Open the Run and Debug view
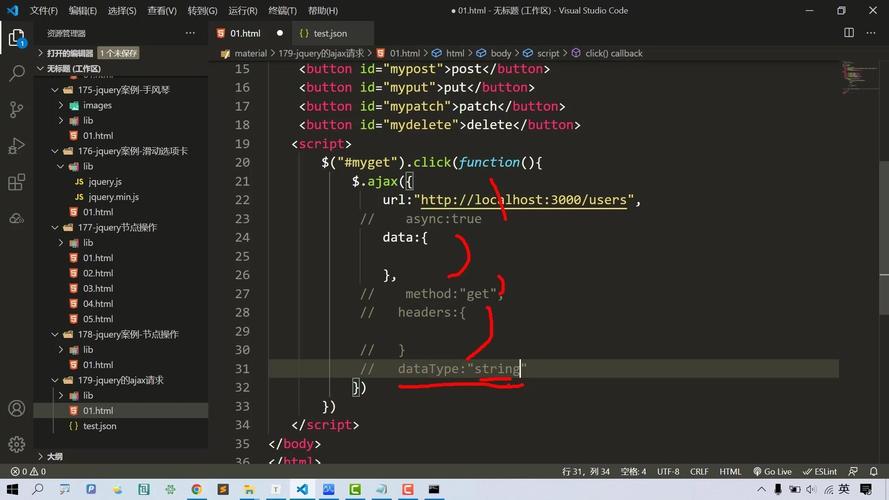 click(16, 146)
